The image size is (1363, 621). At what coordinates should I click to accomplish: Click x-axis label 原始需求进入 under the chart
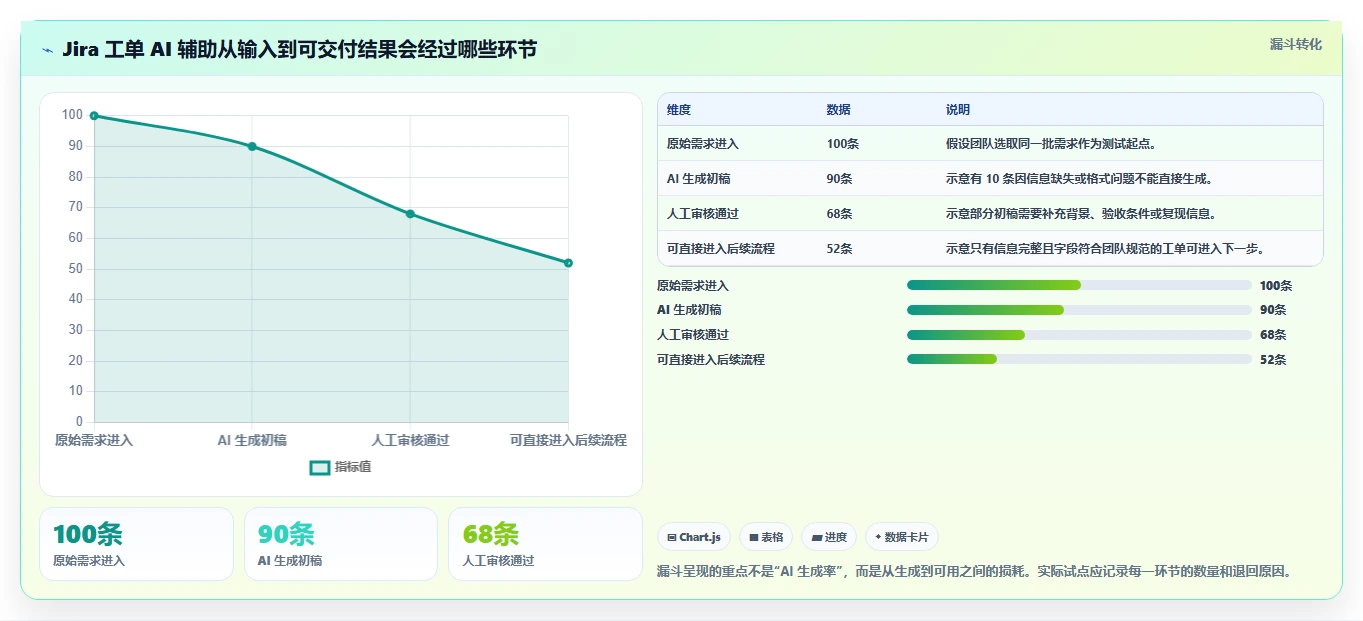coord(94,440)
